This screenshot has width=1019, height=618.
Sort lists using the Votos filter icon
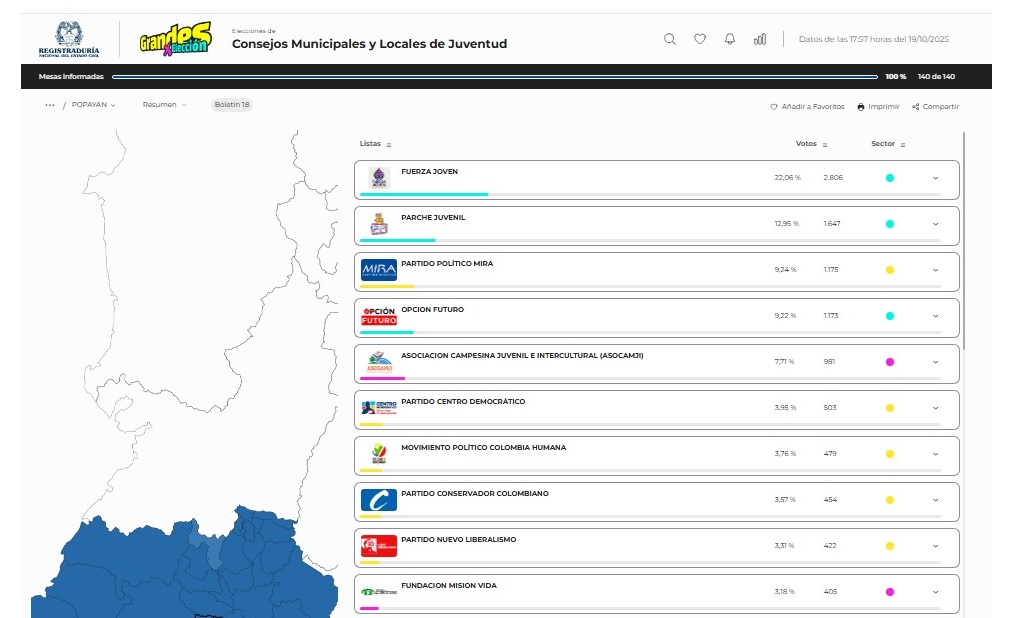pyautogui.click(x=825, y=145)
